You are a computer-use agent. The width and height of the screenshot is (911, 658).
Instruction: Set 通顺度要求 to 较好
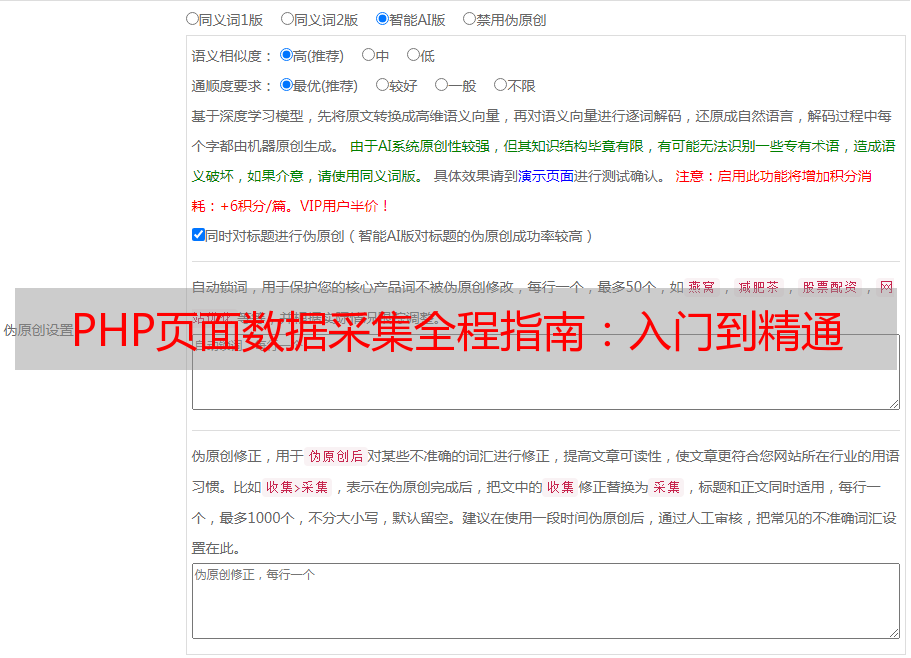point(382,85)
